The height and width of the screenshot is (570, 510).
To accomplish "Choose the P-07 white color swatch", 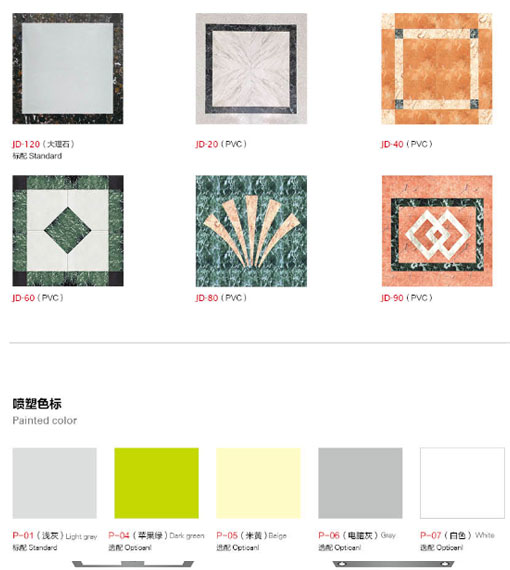I will click(x=462, y=483).
